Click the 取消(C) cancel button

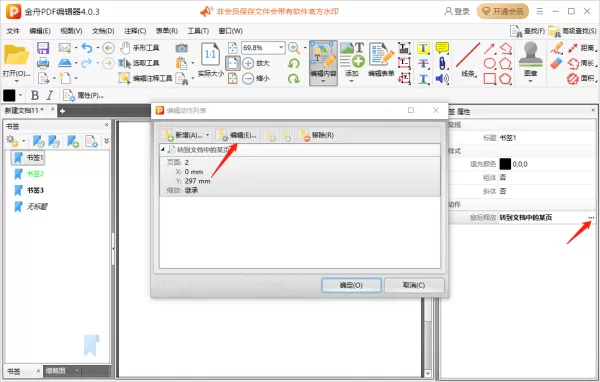(414, 285)
